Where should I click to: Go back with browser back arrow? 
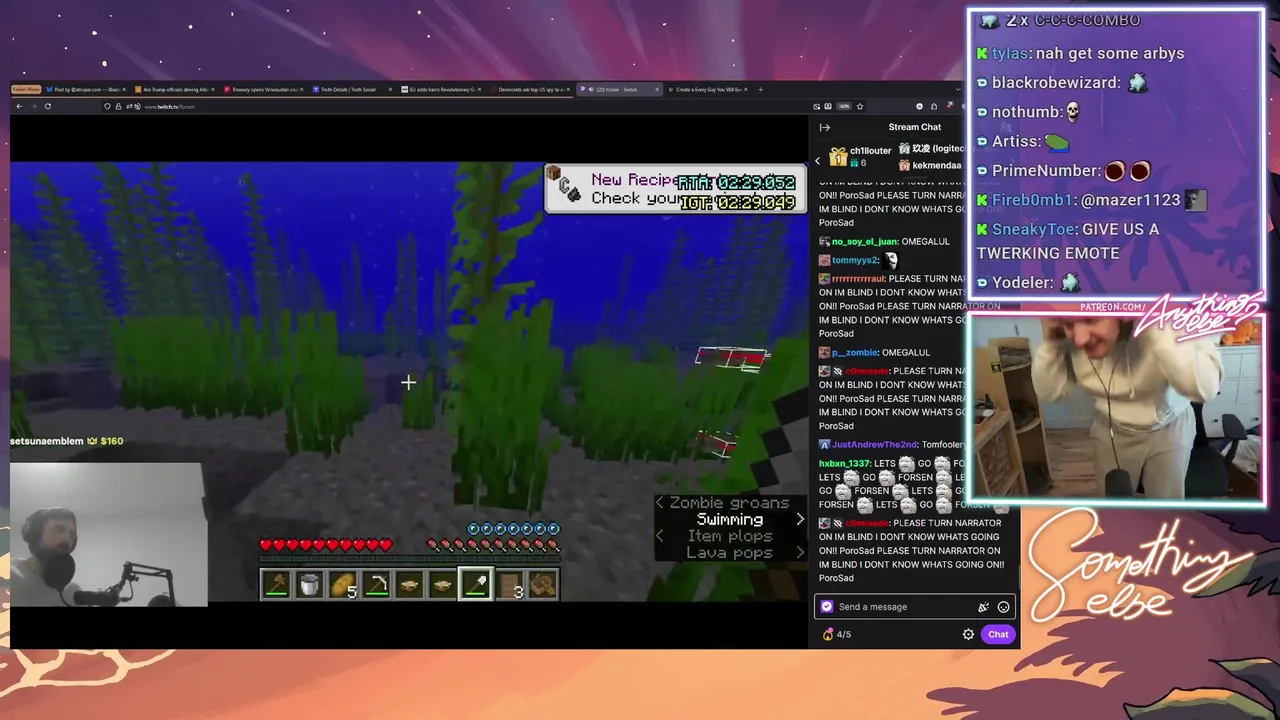[x=20, y=106]
